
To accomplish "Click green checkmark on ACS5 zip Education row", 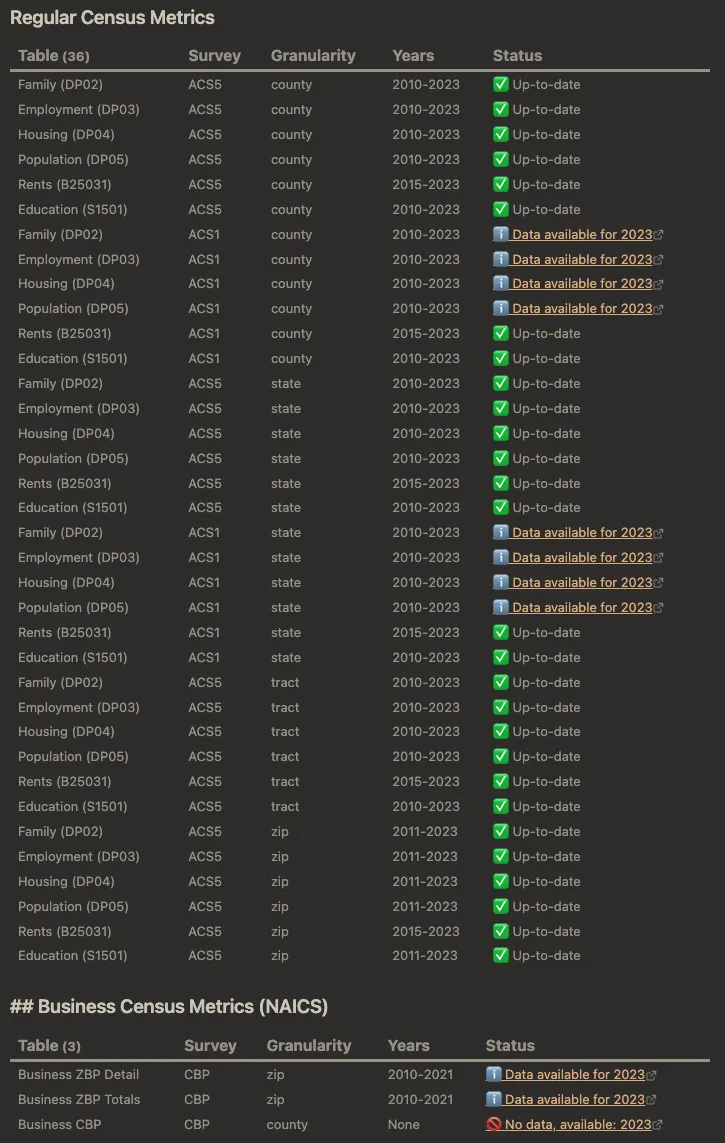I will [501, 956].
